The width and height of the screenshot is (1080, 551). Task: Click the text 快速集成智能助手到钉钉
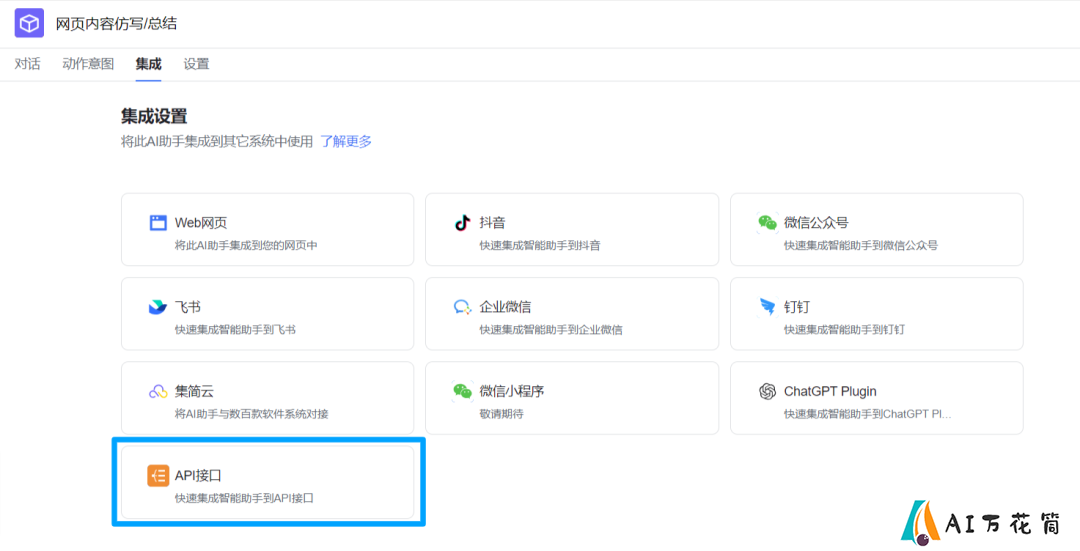pyautogui.click(x=844, y=330)
